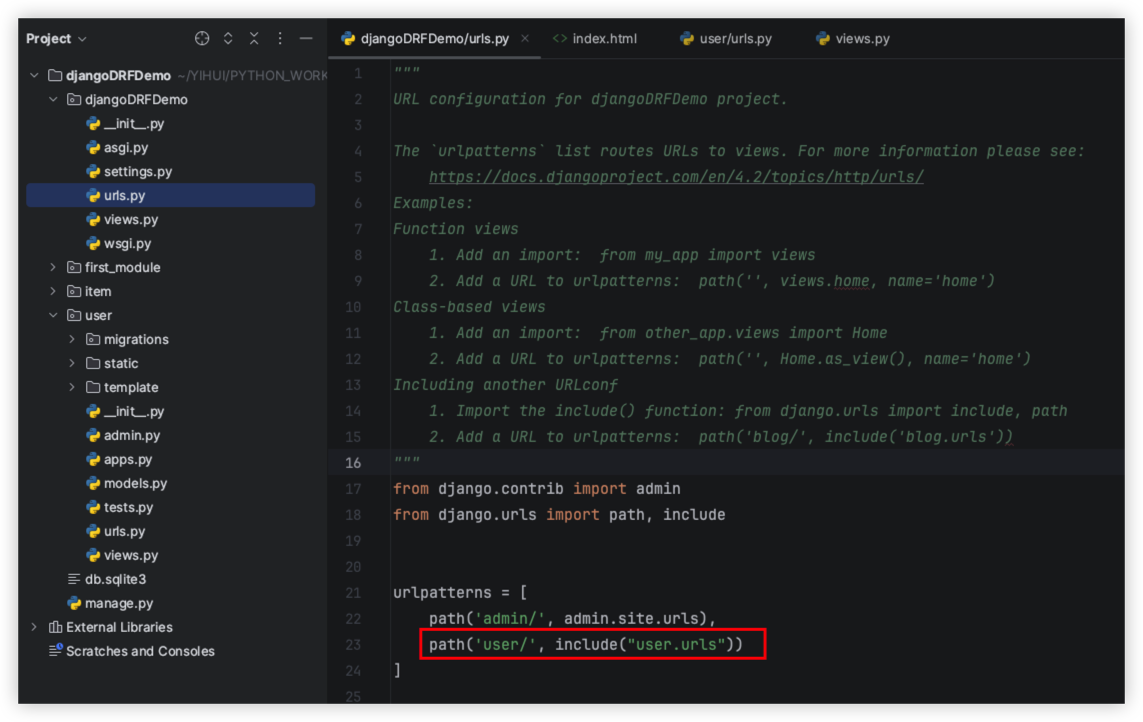
Task: Click the Select Opened File crosshair icon
Action: click(202, 38)
